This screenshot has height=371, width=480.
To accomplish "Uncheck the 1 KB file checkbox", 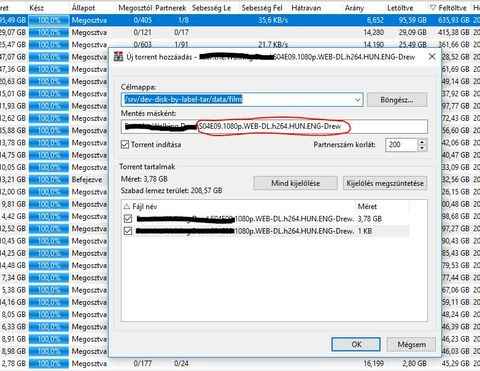I will pyautogui.click(x=128, y=231).
